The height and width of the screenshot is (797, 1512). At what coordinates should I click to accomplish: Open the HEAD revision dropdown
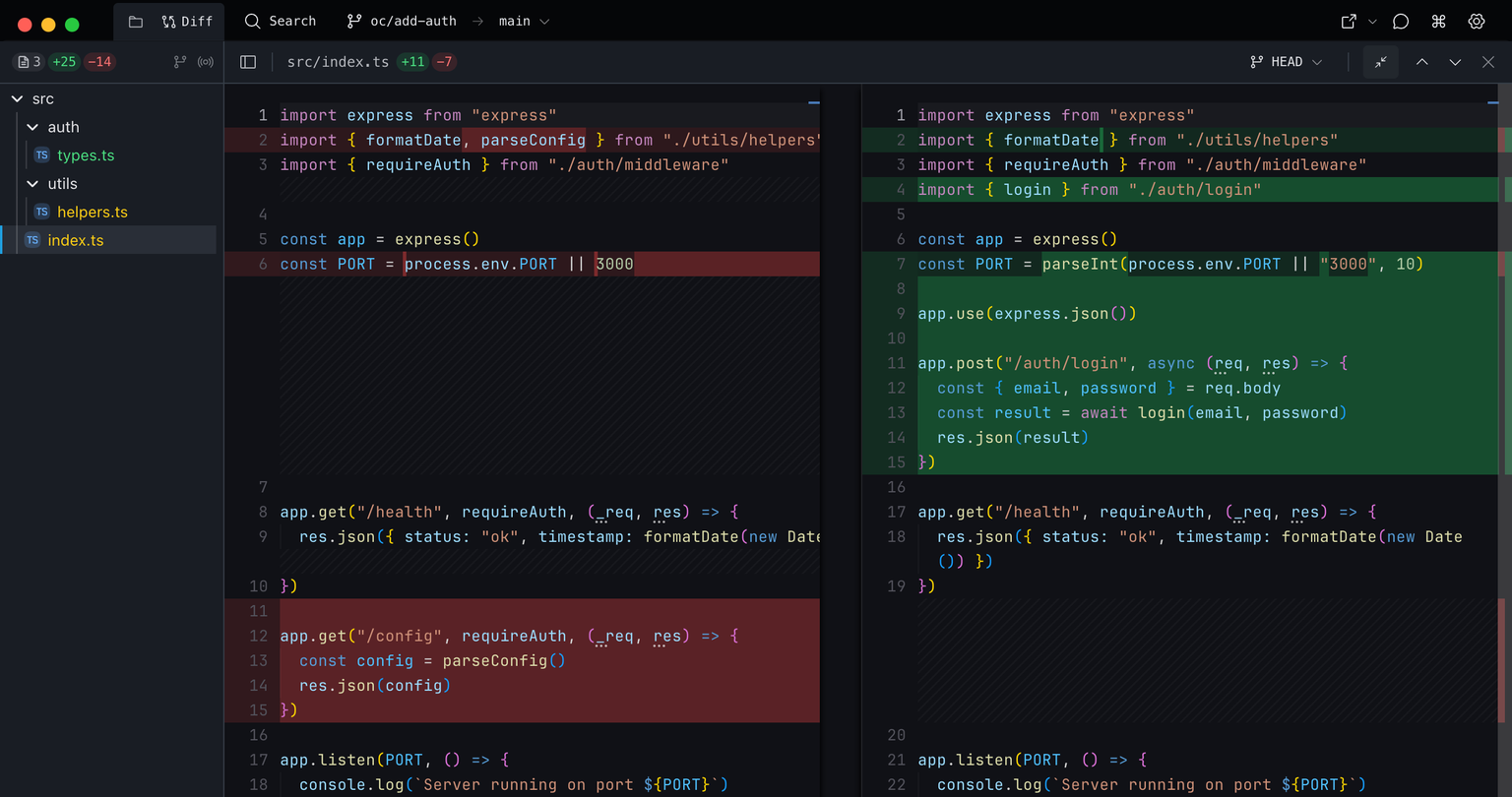(x=1287, y=62)
